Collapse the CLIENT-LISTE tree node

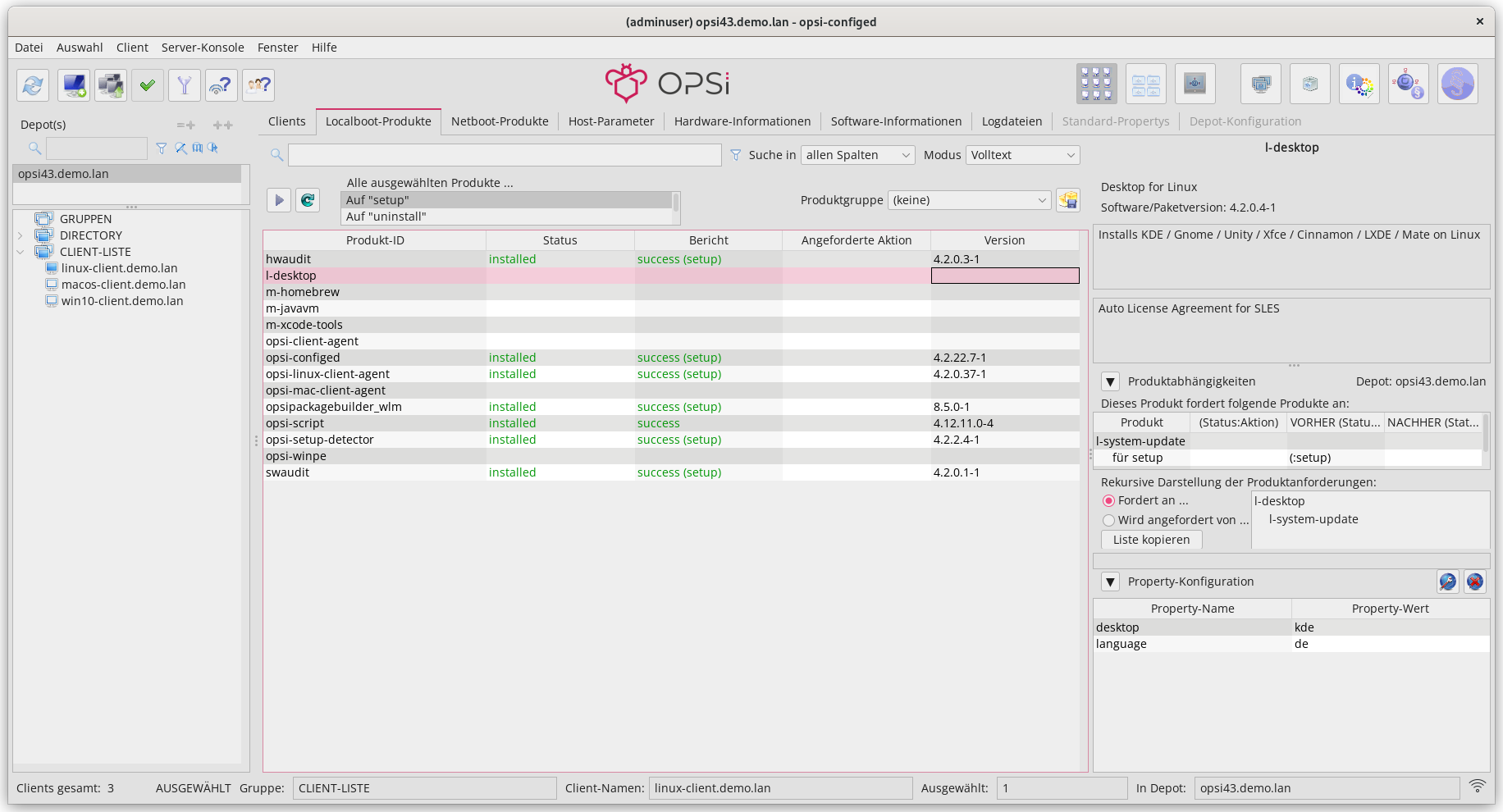click(x=21, y=252)
